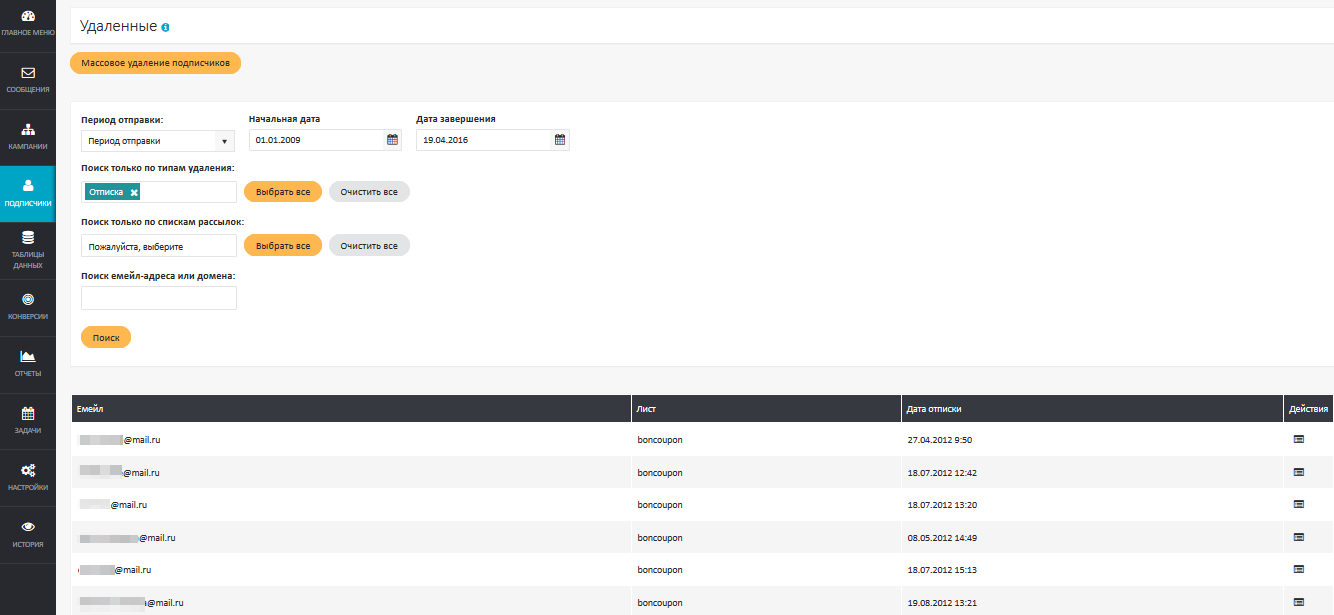The image size is (1334, 615).
Task: Focus the email or domain search field
Action: [158, 298]
